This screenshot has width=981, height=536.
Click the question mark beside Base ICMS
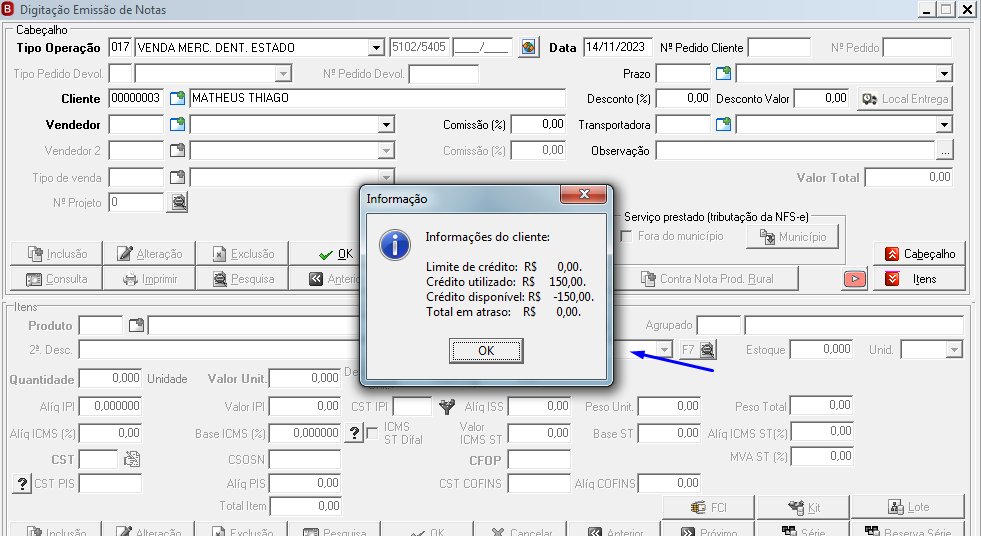354,433
